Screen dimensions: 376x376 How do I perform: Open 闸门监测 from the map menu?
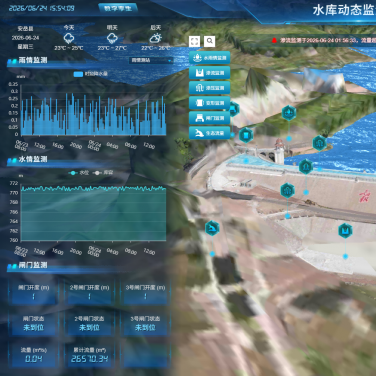tap(210, 118)
